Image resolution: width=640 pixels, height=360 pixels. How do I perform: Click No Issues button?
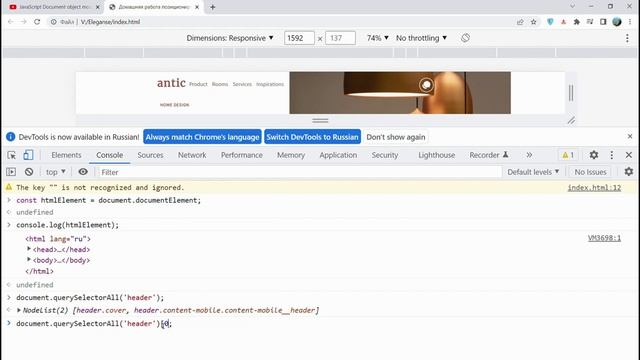(590, 172)
